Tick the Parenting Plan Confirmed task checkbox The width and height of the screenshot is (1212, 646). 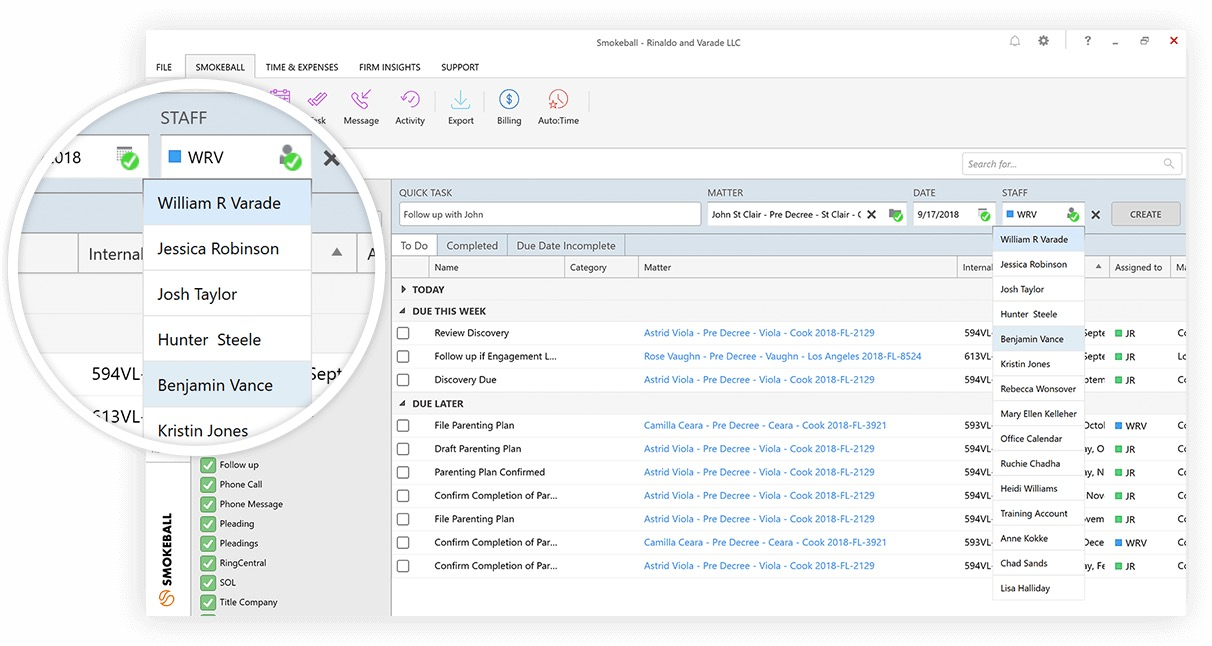[403, 472]
